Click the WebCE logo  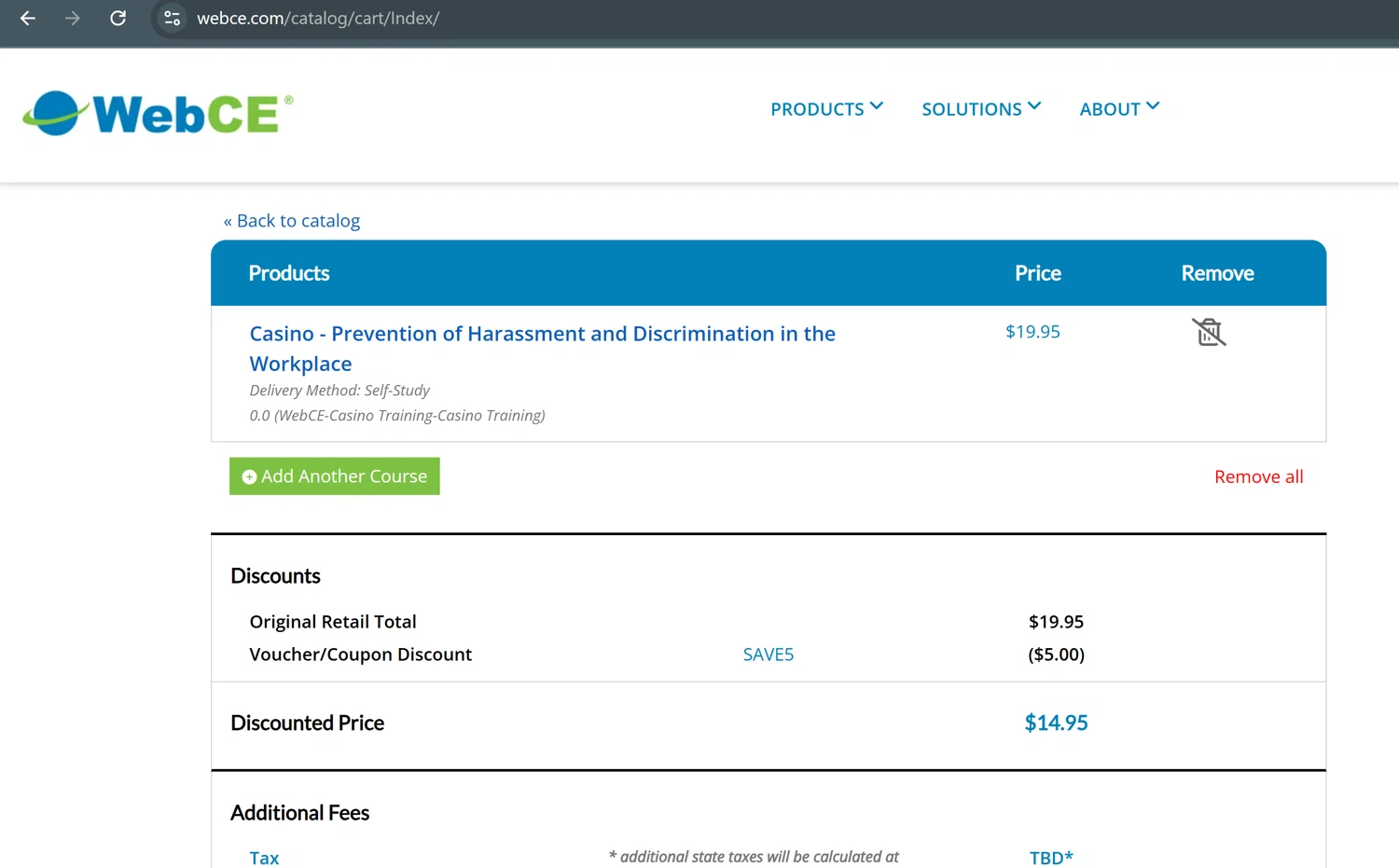coord(158,114)
